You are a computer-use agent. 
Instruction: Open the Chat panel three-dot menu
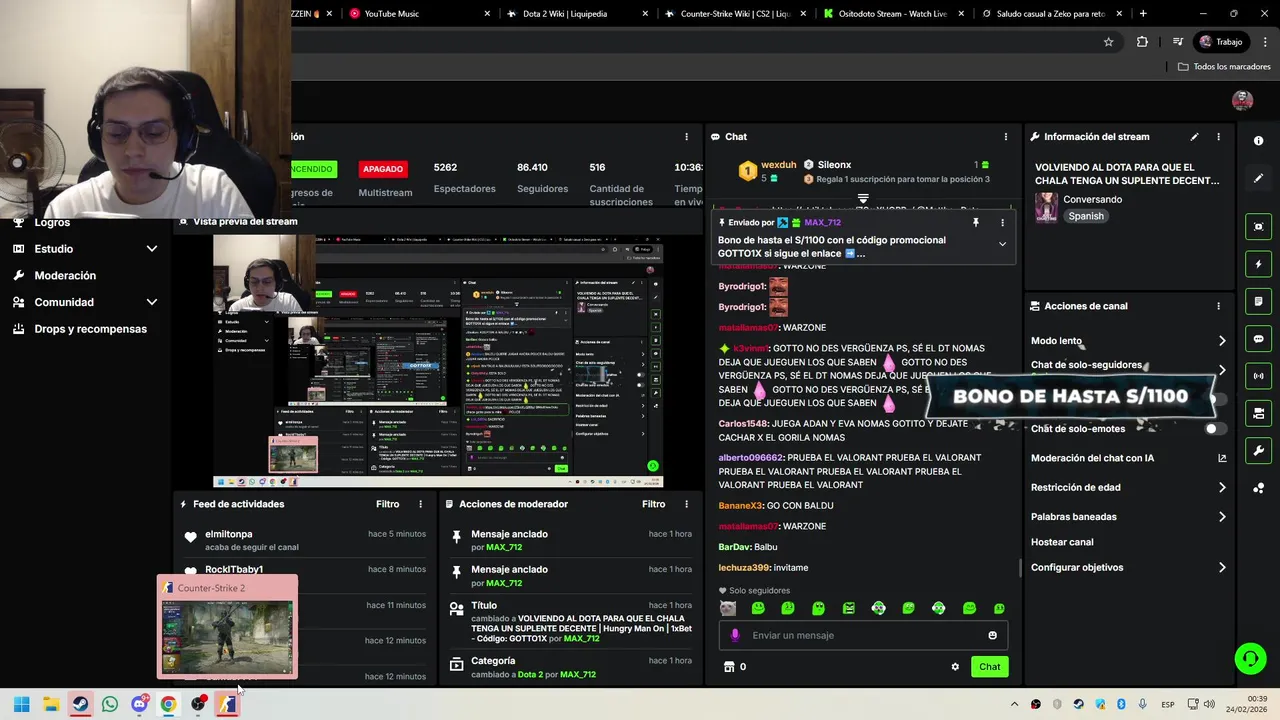click(x=1006, y=137)
